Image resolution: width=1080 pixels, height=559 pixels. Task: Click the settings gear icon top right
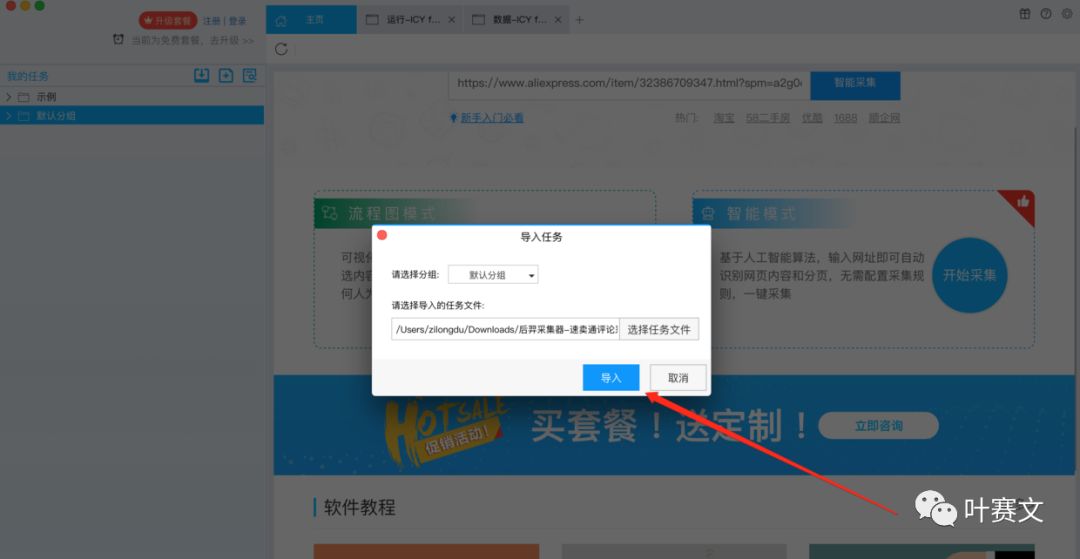click(x=1067, y=14)
